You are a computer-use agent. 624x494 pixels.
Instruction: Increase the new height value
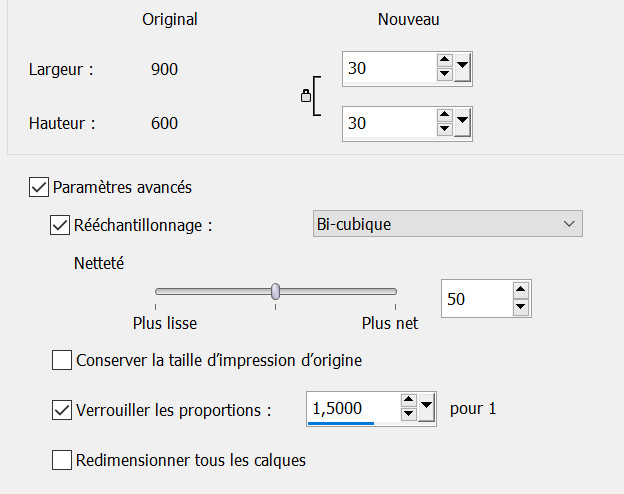pos(444,117)
